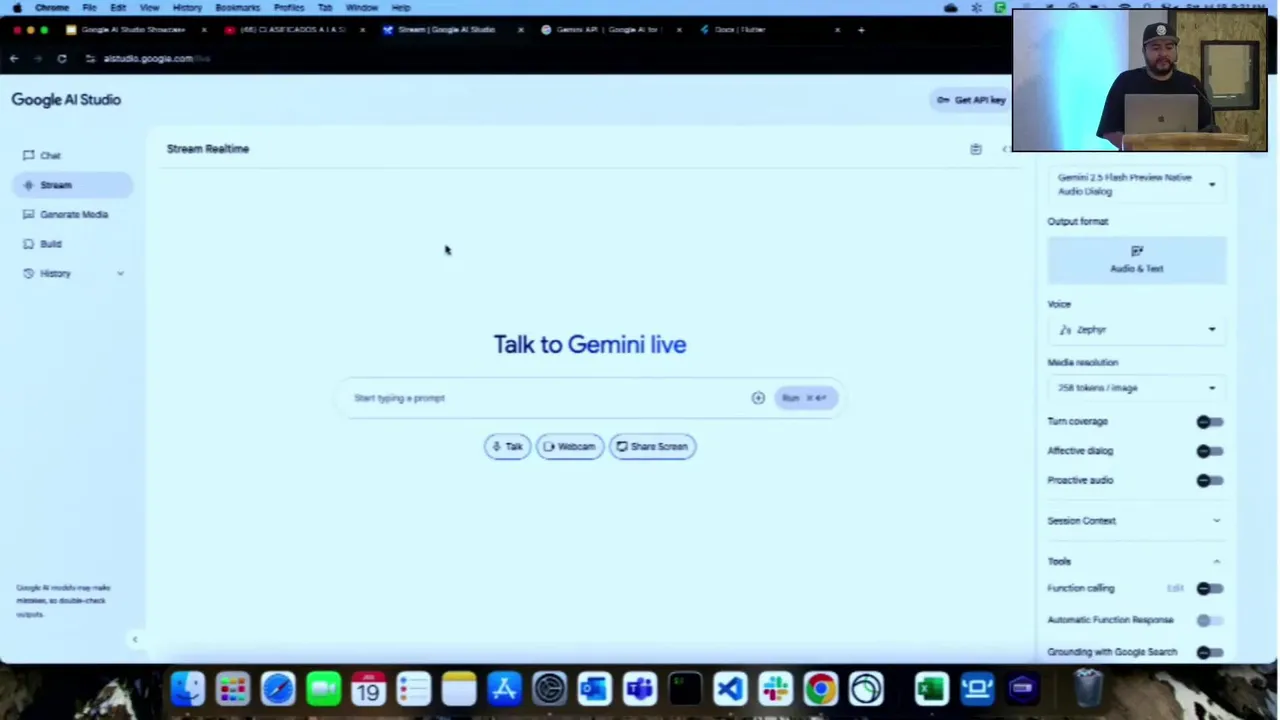Expand the Session Context section
The image size is (1280, 720).
pos(1135,521)
